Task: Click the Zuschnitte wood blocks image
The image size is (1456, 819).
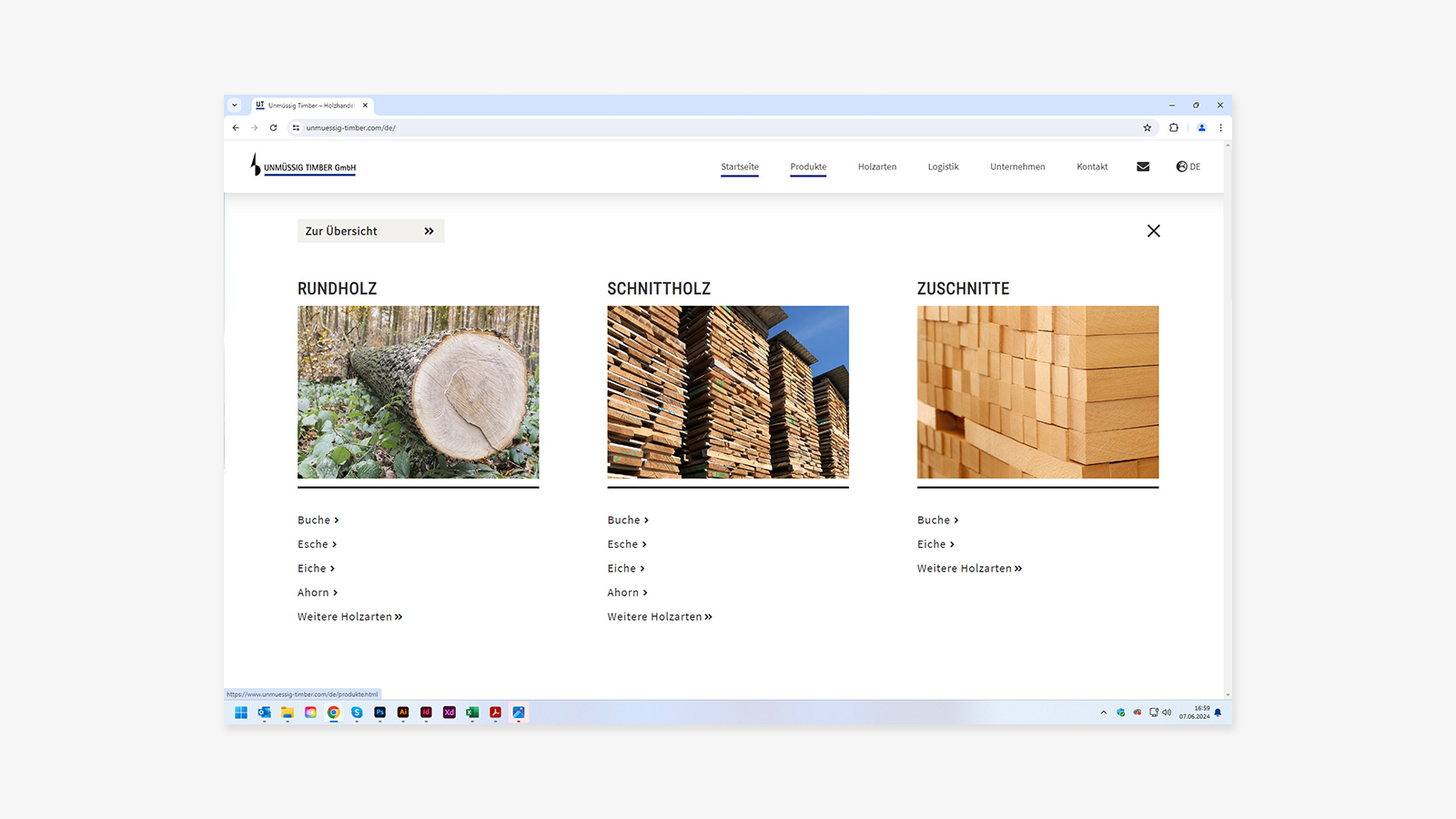Action: point(1038,392)
